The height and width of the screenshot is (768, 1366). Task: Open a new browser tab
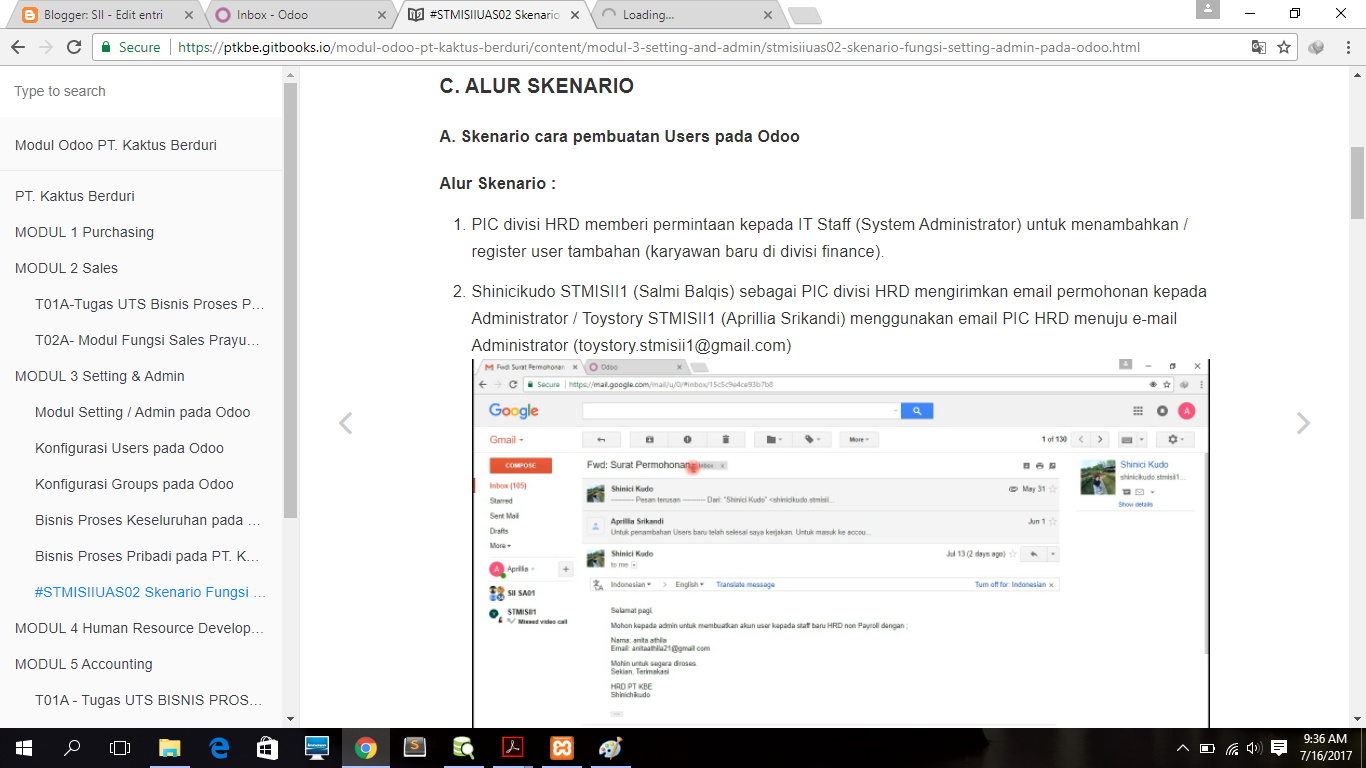tap(804, 15)
